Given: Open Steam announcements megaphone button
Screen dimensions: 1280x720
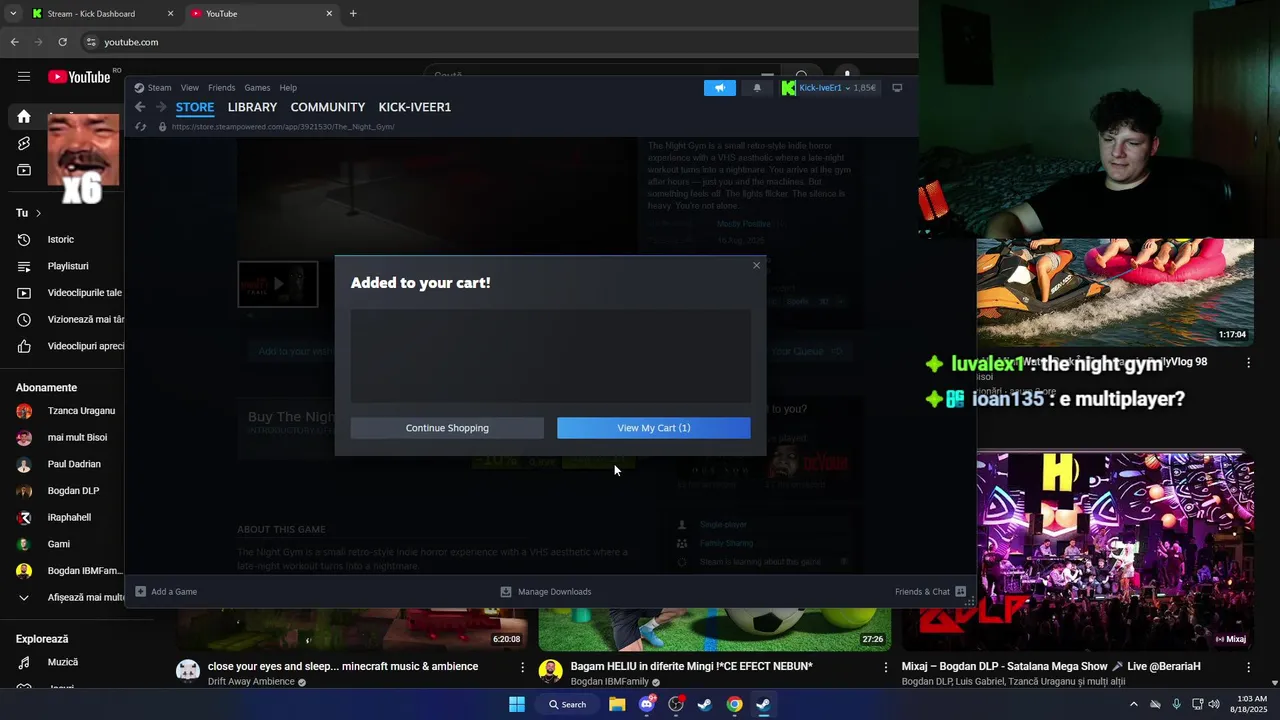Looking at the screenshot, I should point(720,88).
